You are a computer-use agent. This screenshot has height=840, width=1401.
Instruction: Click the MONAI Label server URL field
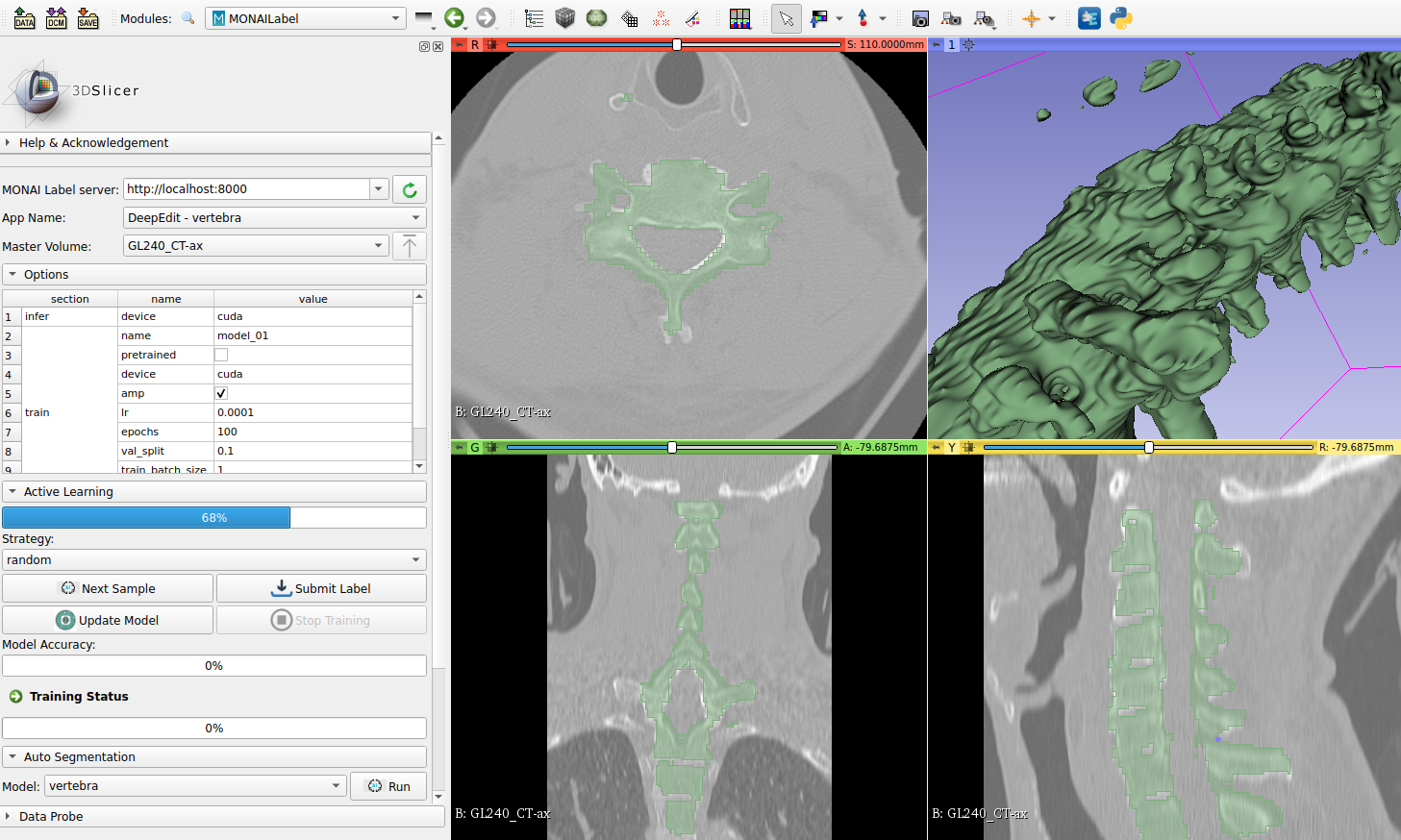[x=246, y=189]
